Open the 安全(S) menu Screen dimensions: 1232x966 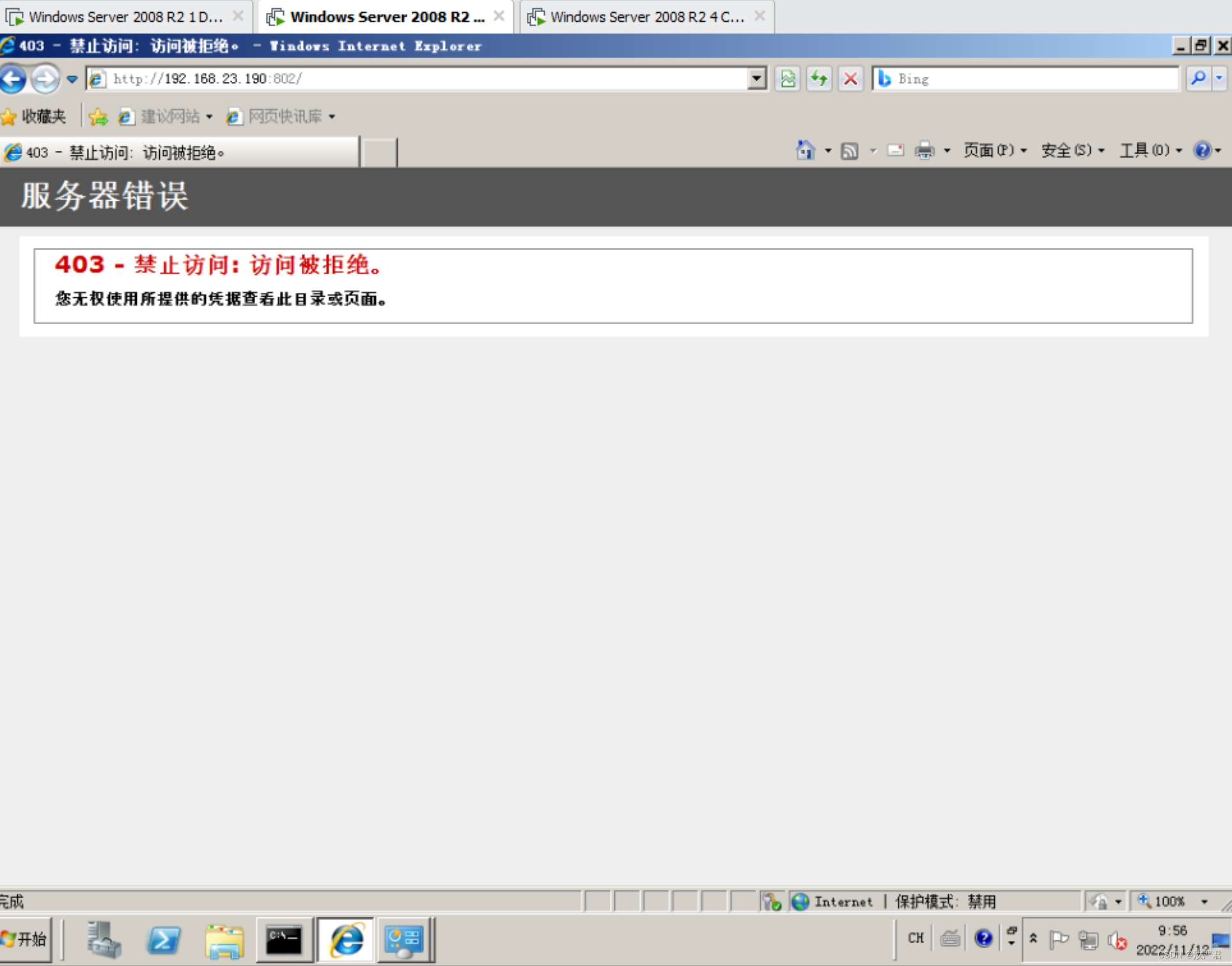point(1072,150)
